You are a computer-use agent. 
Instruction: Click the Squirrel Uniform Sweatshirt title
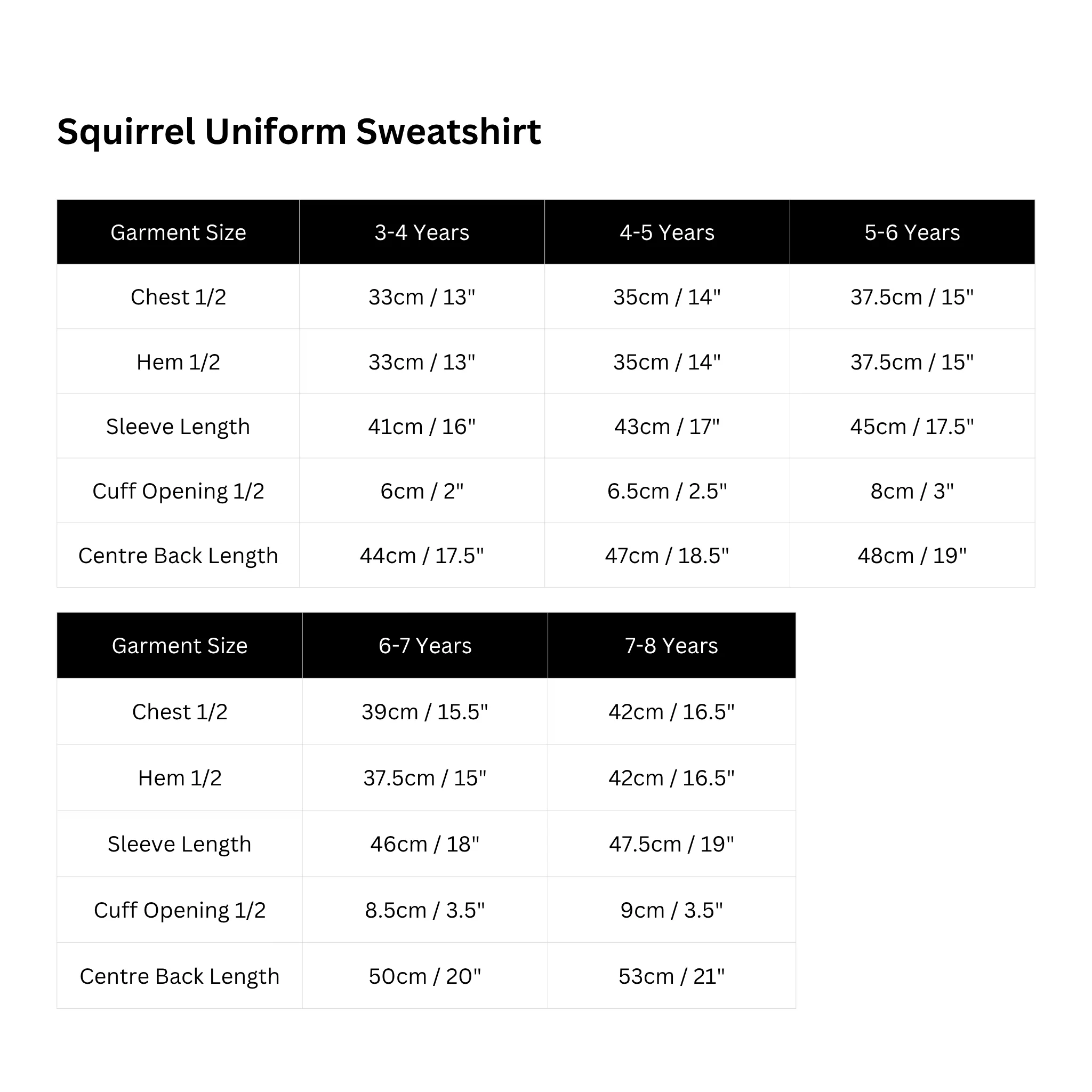click(299, 132)
